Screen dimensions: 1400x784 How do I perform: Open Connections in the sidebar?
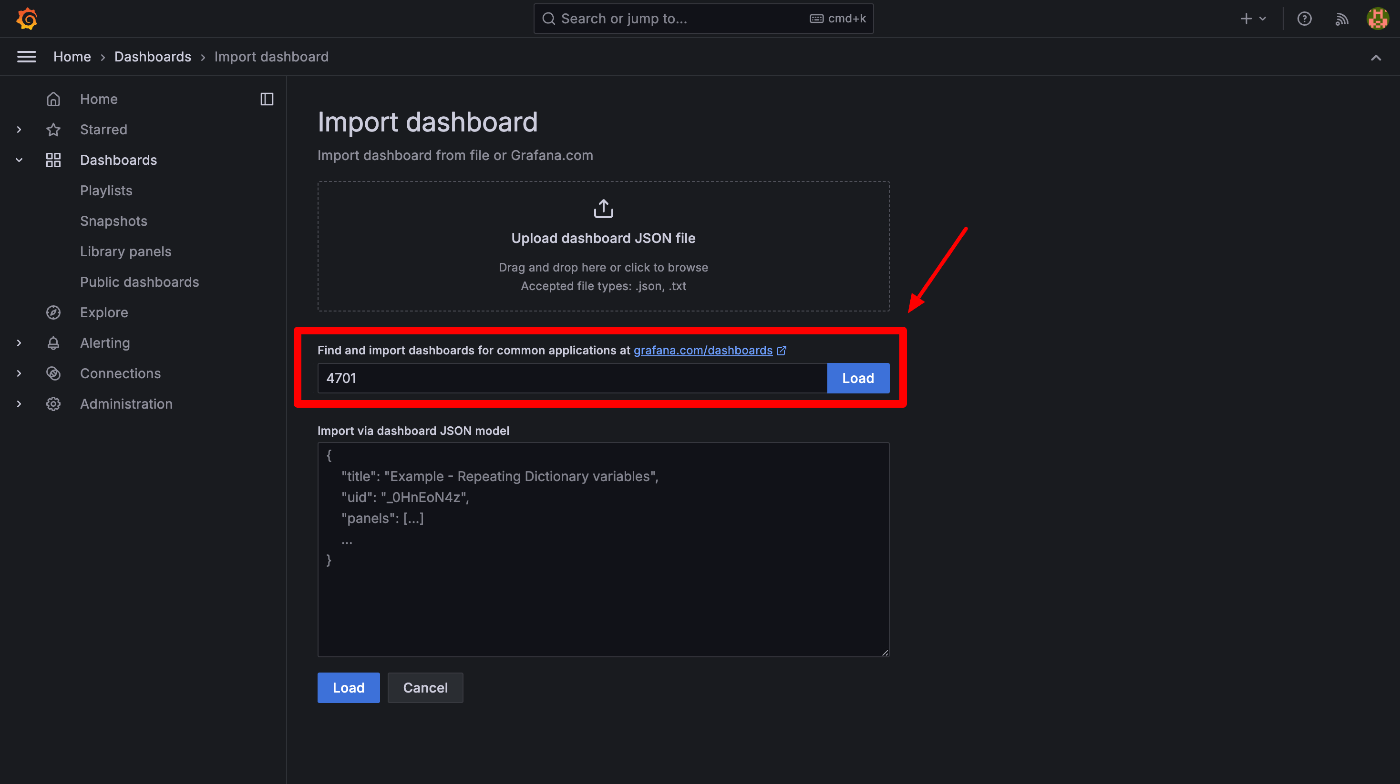(x=121, y=374)
